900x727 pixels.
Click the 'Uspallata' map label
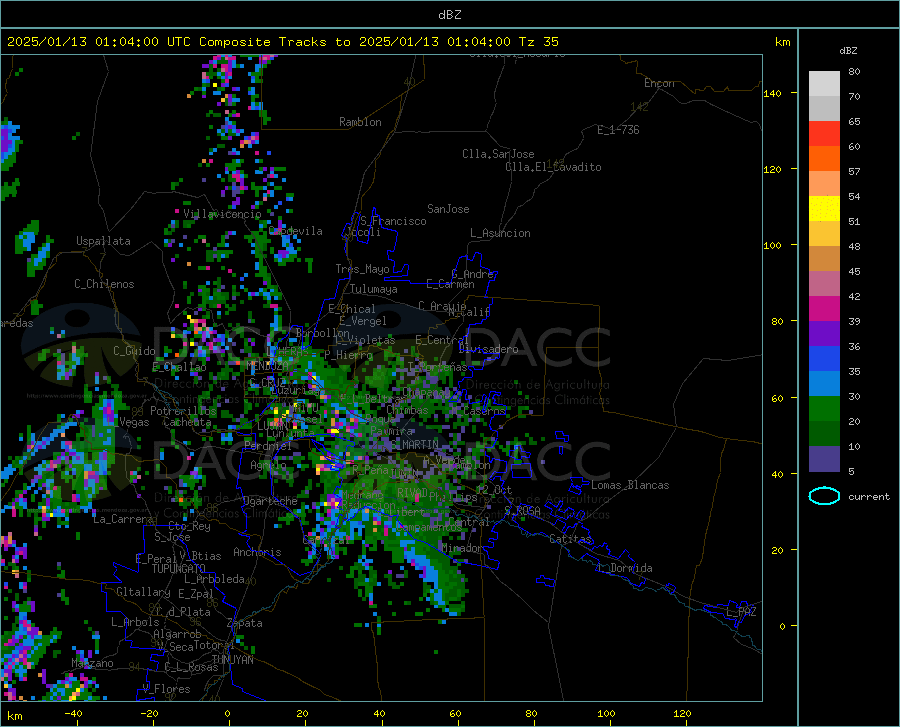103,241
